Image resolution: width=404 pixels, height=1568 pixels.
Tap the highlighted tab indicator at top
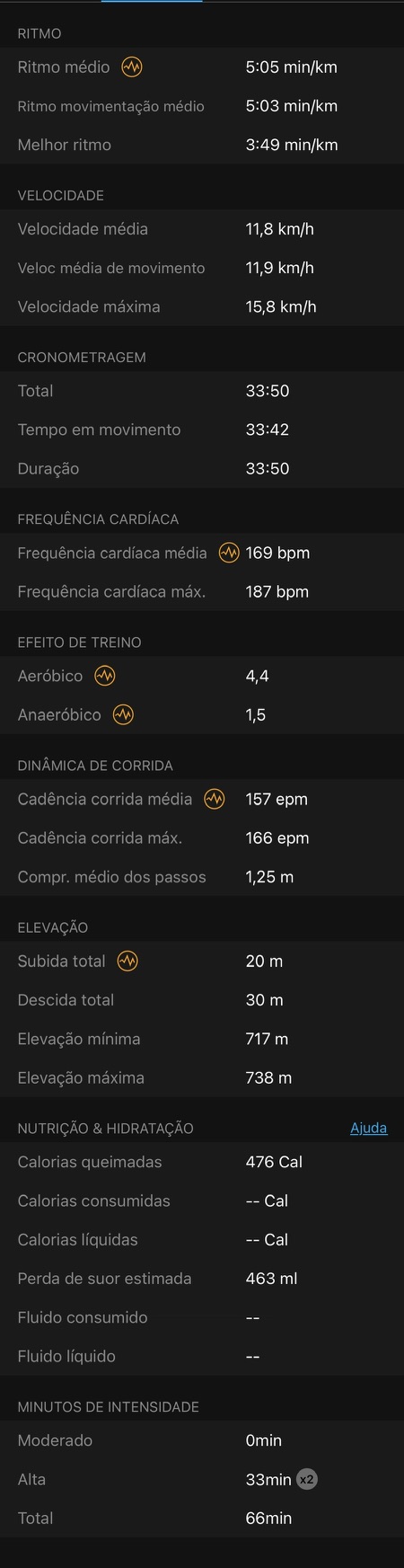pos(152,1)
